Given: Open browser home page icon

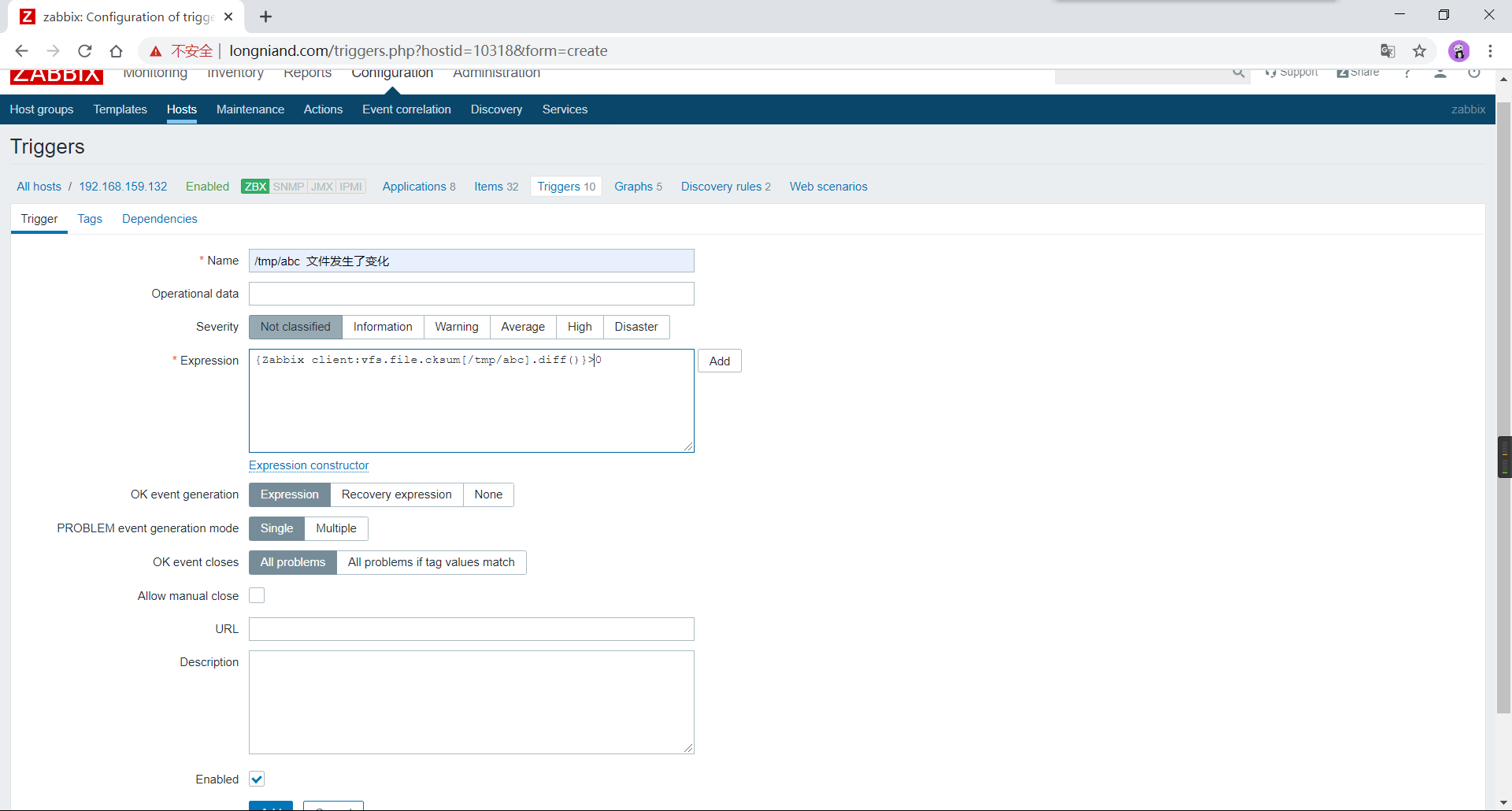Looking at the screenshot, I should point(117,51).
